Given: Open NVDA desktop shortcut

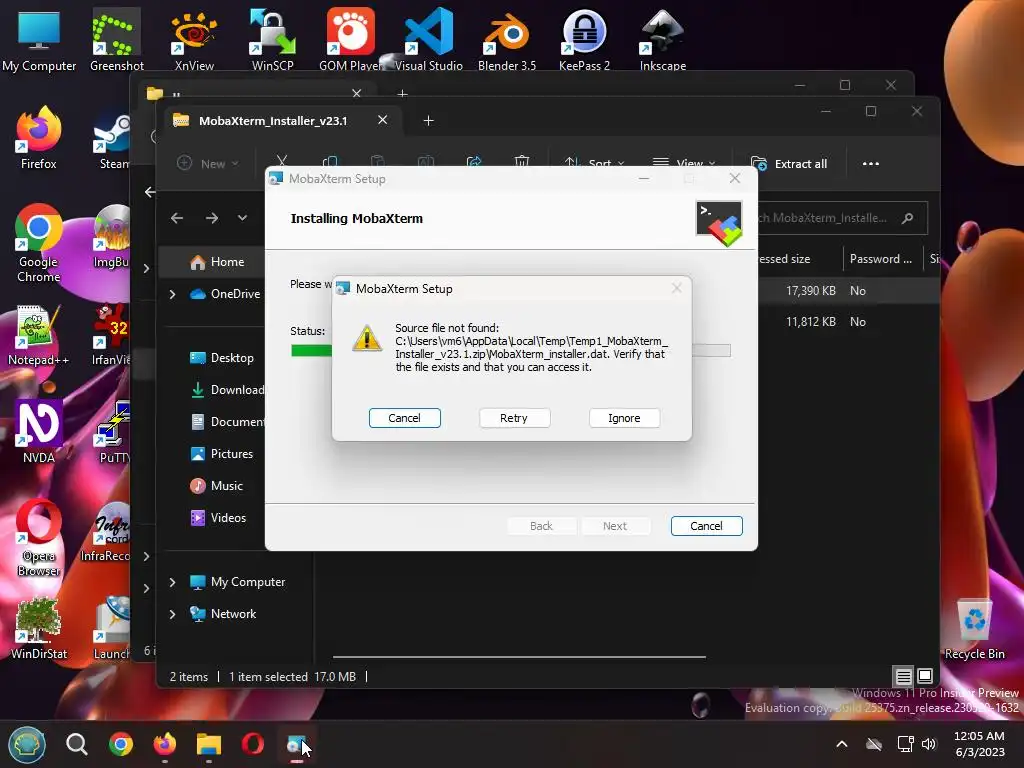Looking at the screenshot, I should [39, 432].
